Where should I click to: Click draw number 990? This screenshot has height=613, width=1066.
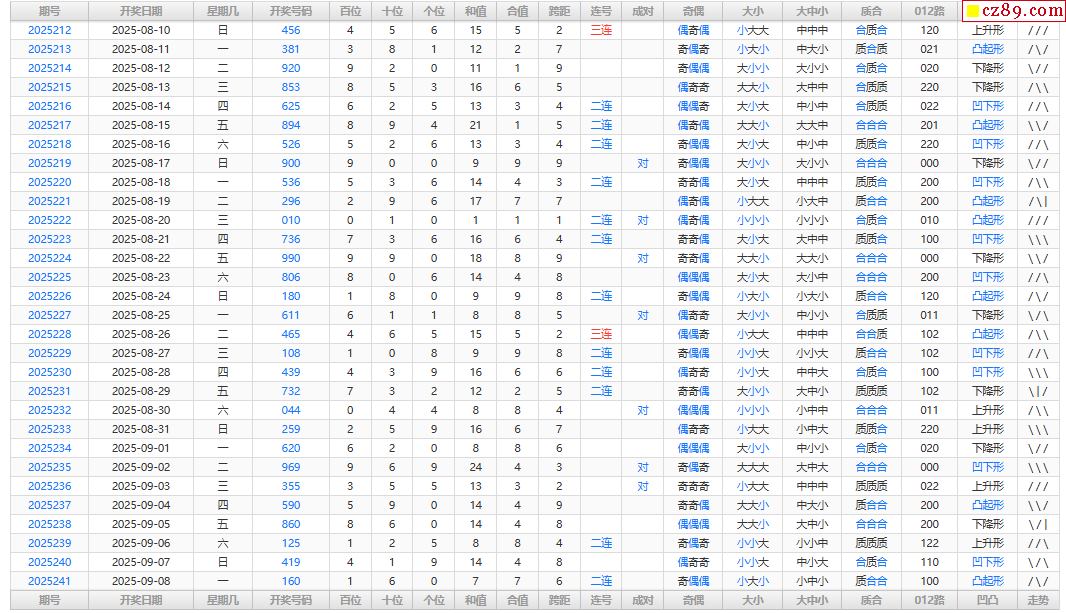(291, 258)
